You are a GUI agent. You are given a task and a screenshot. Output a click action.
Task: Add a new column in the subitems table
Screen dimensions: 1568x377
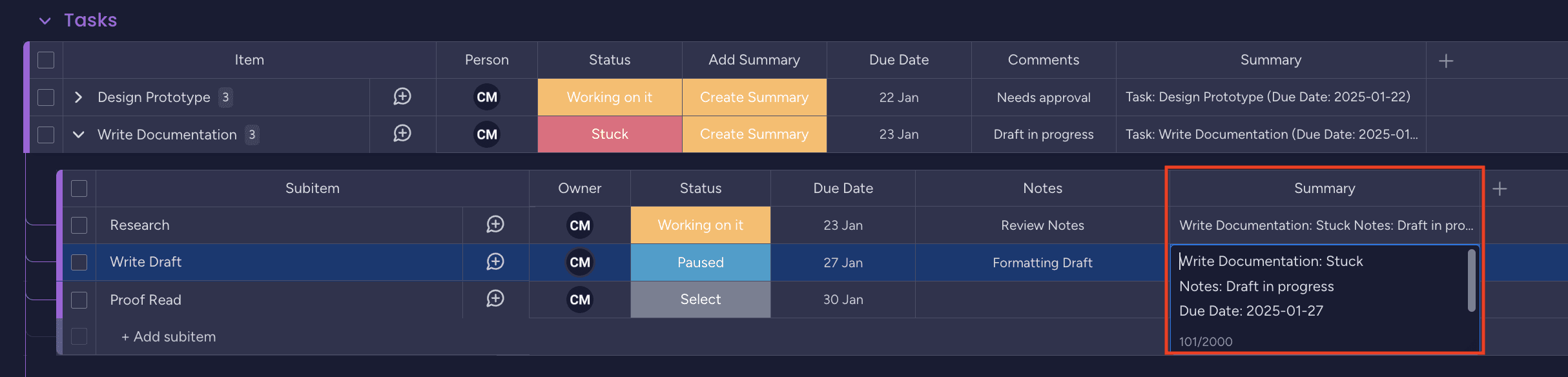1501,187
